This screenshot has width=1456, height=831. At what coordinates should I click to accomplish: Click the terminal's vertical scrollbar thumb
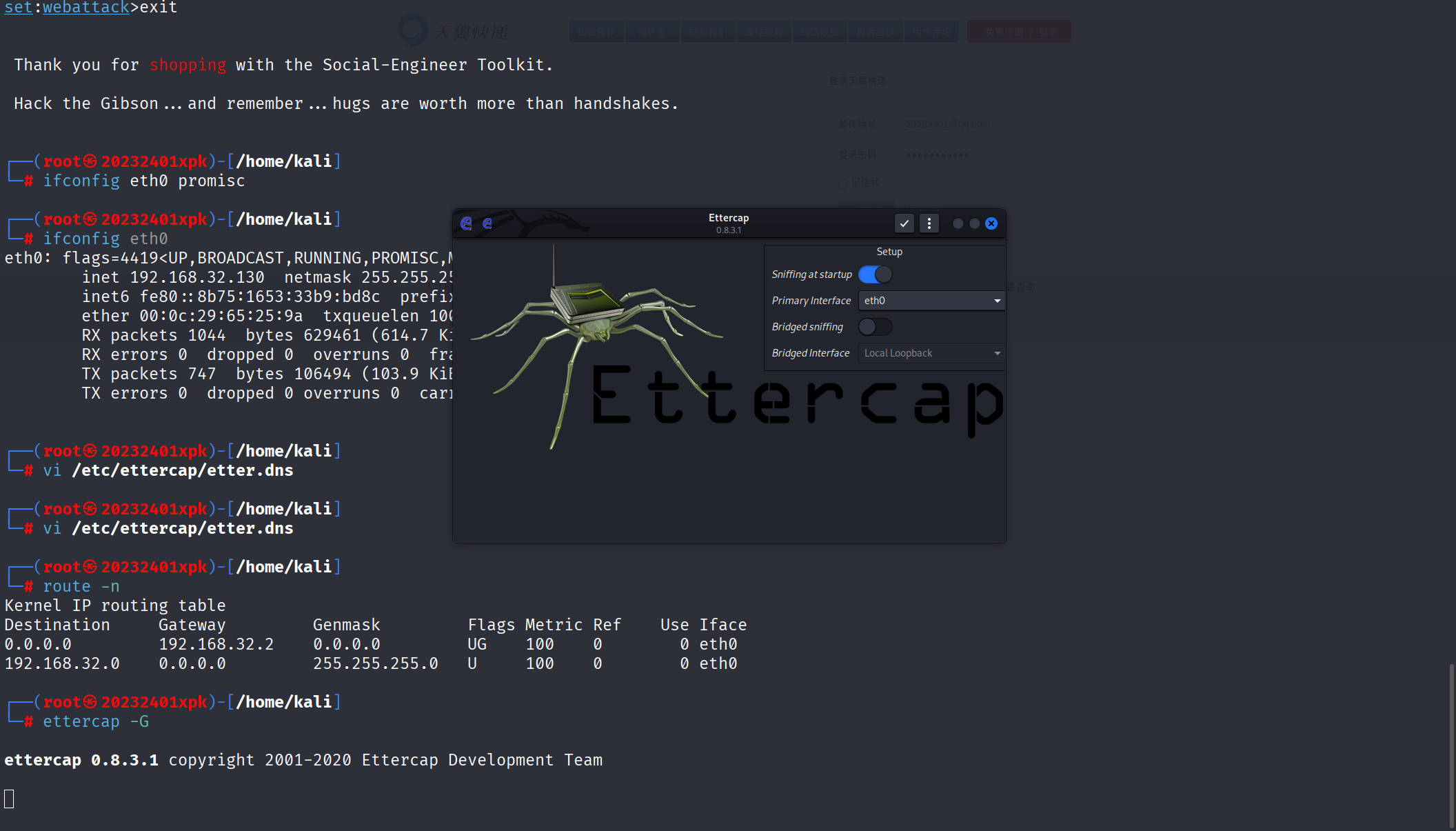click(1451, 745)
